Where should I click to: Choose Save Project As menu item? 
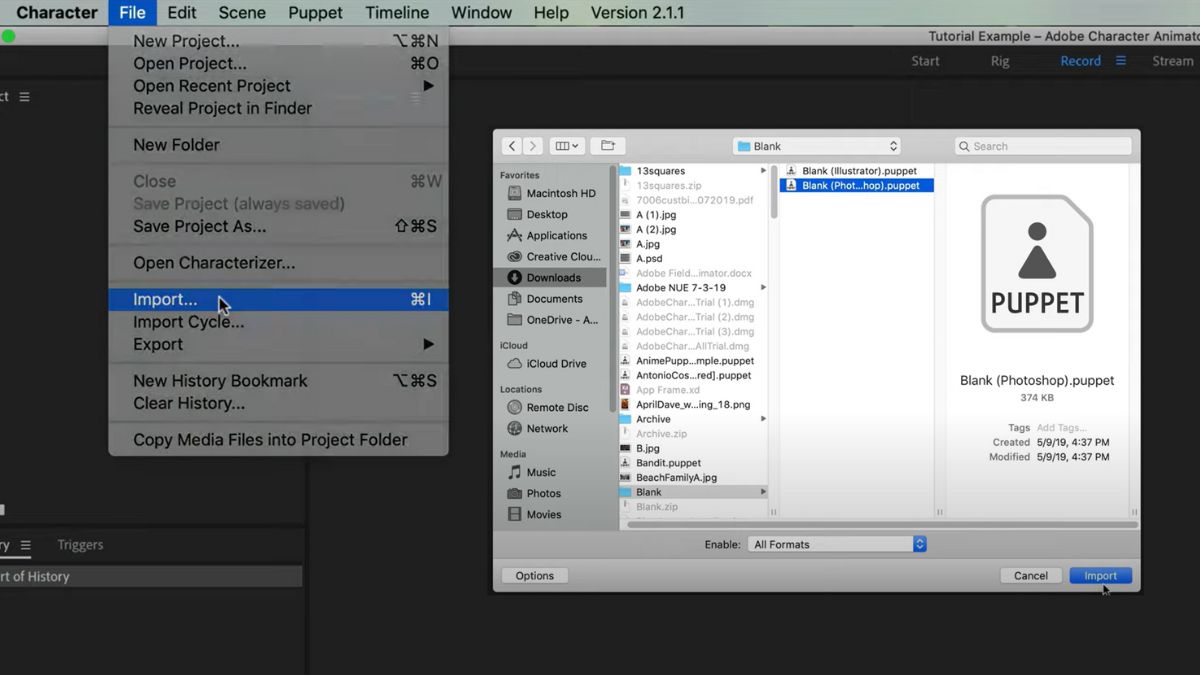(x=278, y=226)
